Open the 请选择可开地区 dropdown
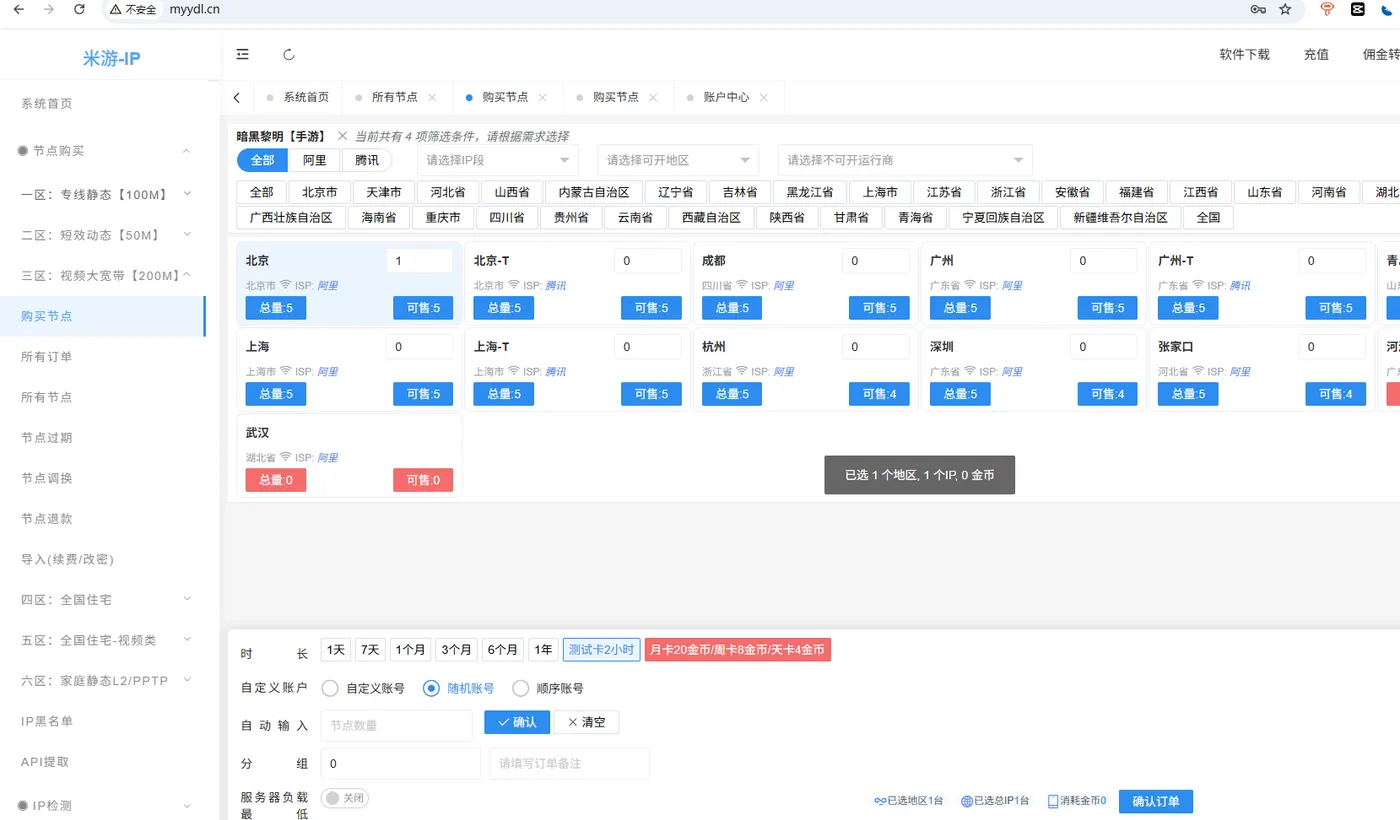1400x820 pixels. point(678,160)
